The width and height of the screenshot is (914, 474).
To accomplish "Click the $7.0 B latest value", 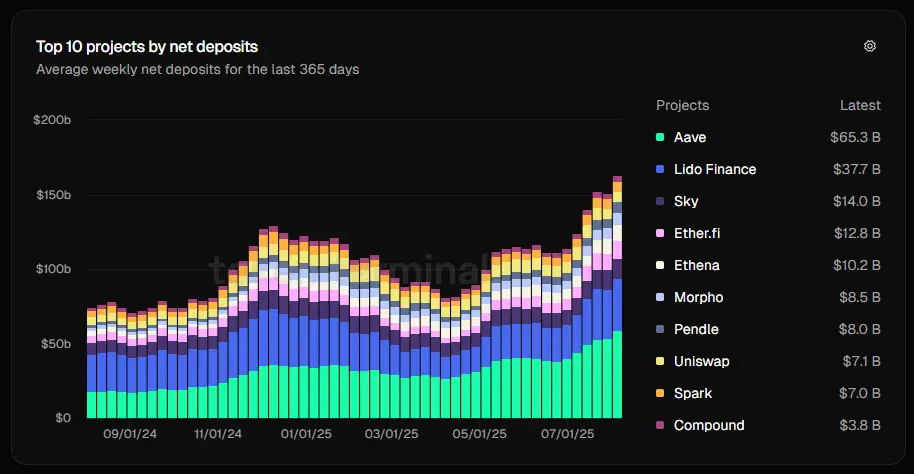I will point(860,394).
